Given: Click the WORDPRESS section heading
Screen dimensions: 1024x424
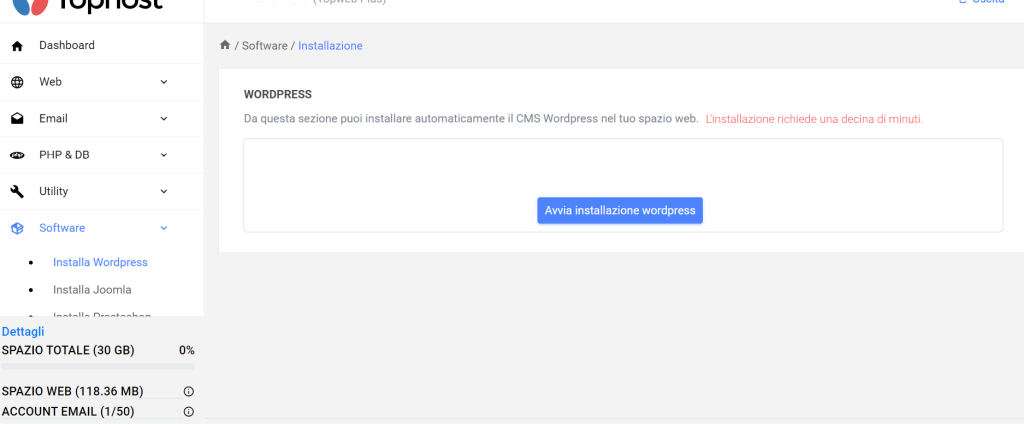Looking at the screenshot, I should click(278, 94).
